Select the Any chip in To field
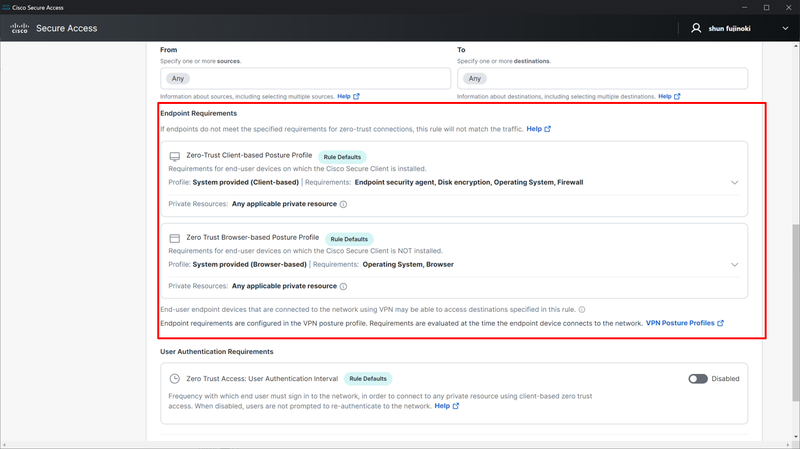 [x=474, y=79]
